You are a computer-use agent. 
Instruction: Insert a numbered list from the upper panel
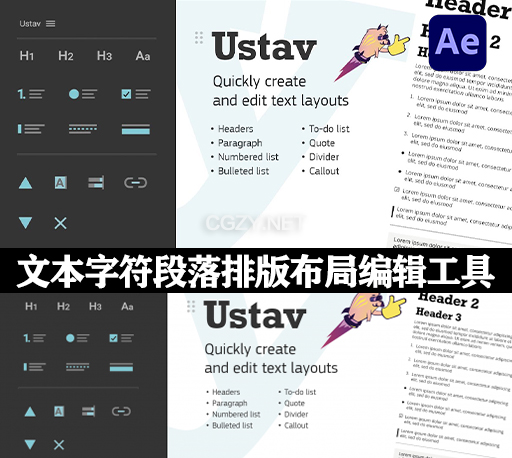click(x=31, y=94)
